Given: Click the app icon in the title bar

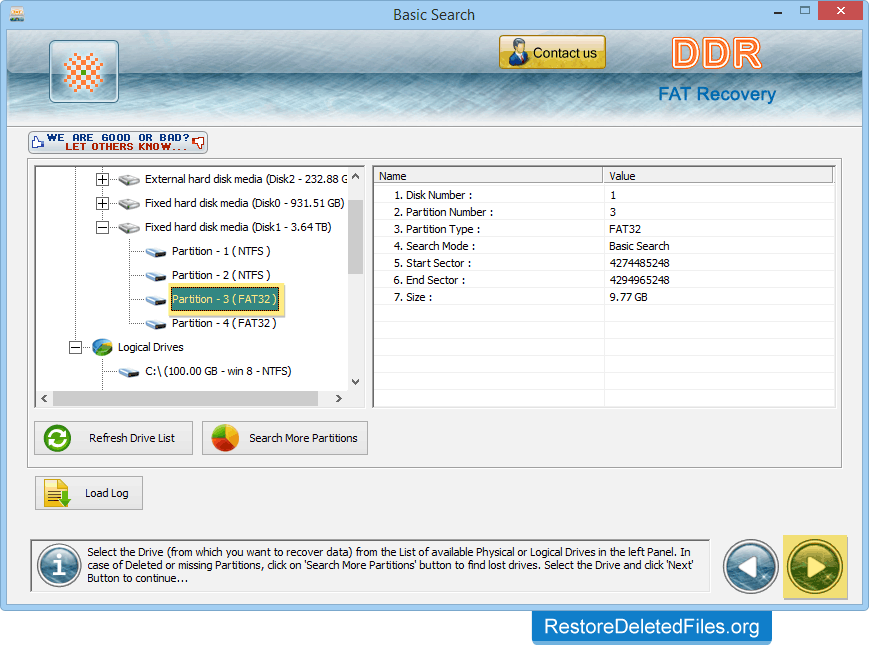Looking at the screenshot, I should (x=17, y=14).
